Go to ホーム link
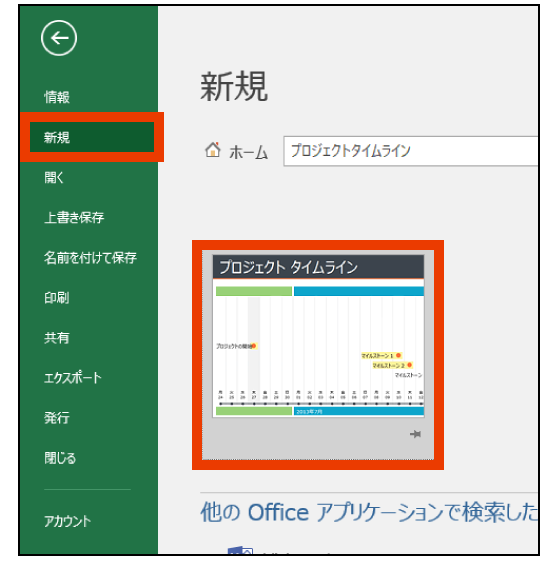Viewport: 556px width, 562px height. [x=248, y=152]
